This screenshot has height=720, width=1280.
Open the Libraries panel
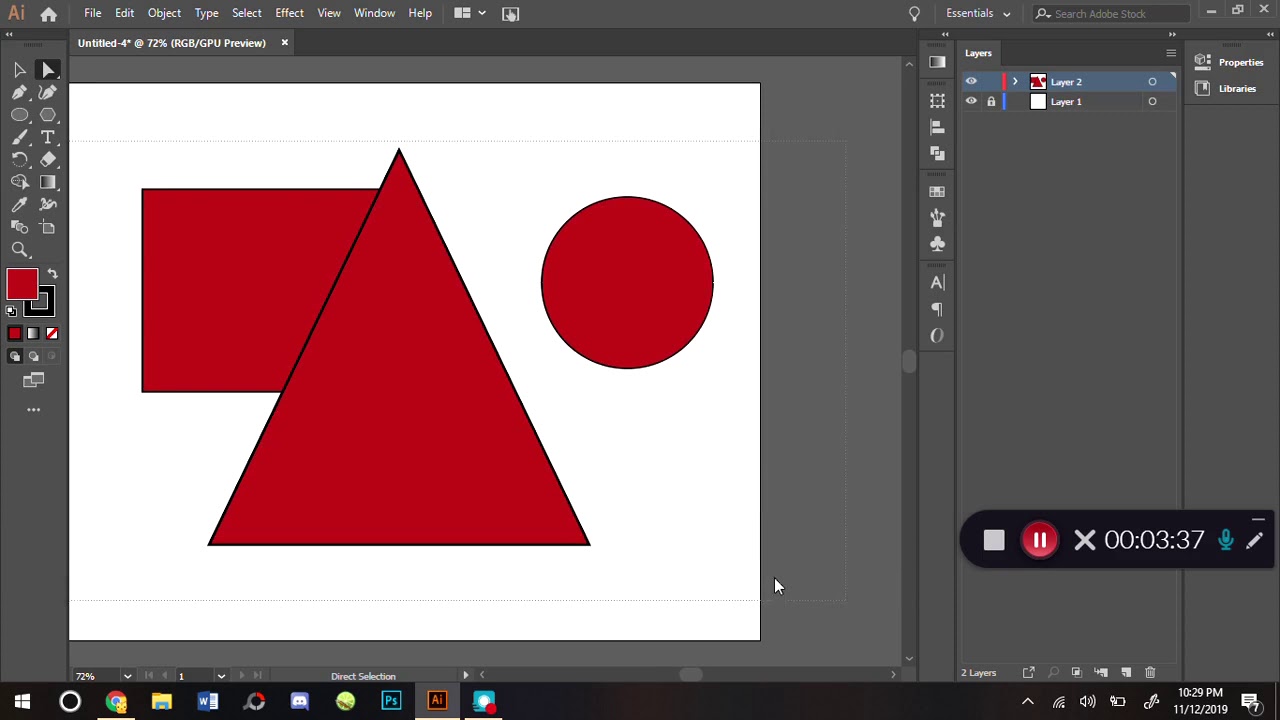pyautogui.click(x=1226, y=88)
